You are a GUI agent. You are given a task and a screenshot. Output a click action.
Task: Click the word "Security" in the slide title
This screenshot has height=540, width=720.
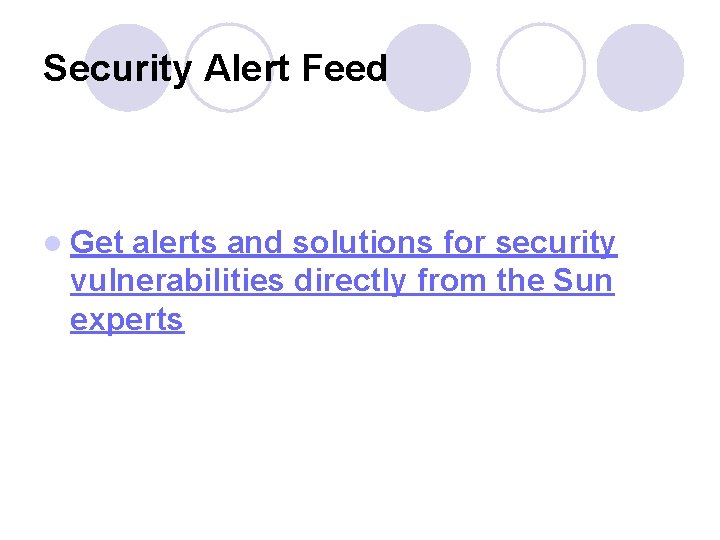click(118, 69)
